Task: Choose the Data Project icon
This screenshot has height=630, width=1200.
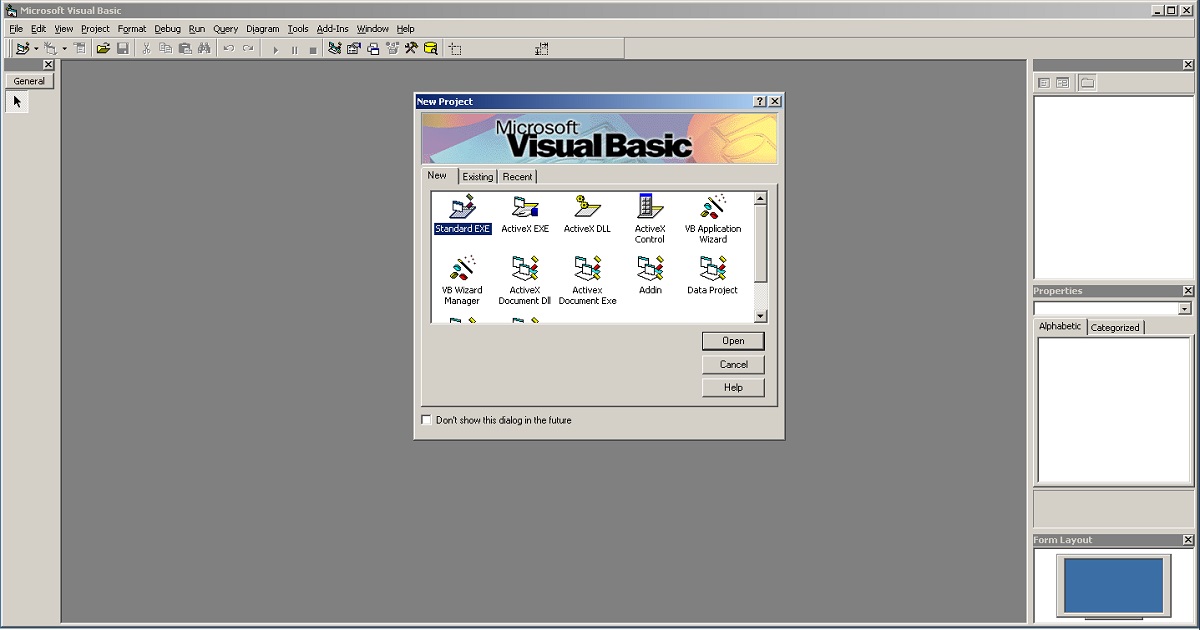Action: tap(713, 276)
